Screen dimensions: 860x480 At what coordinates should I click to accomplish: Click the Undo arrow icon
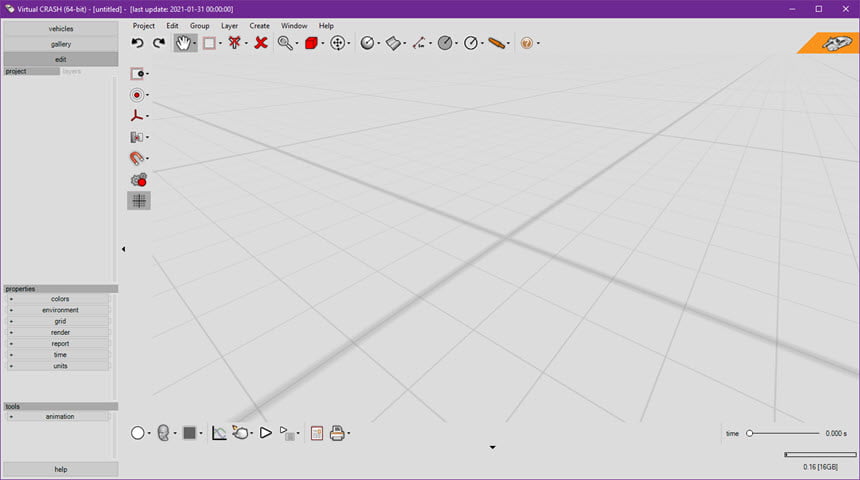(x=137, y=43)
